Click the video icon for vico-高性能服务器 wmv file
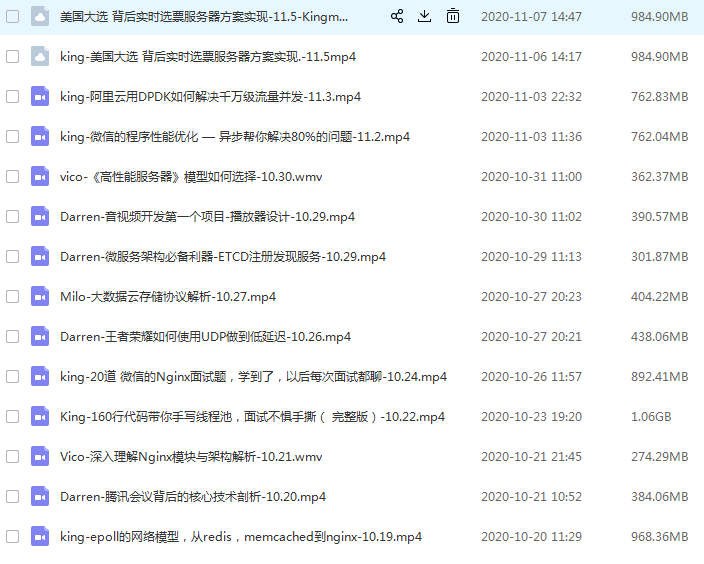 pyautogui.click(x=40, y=176)
